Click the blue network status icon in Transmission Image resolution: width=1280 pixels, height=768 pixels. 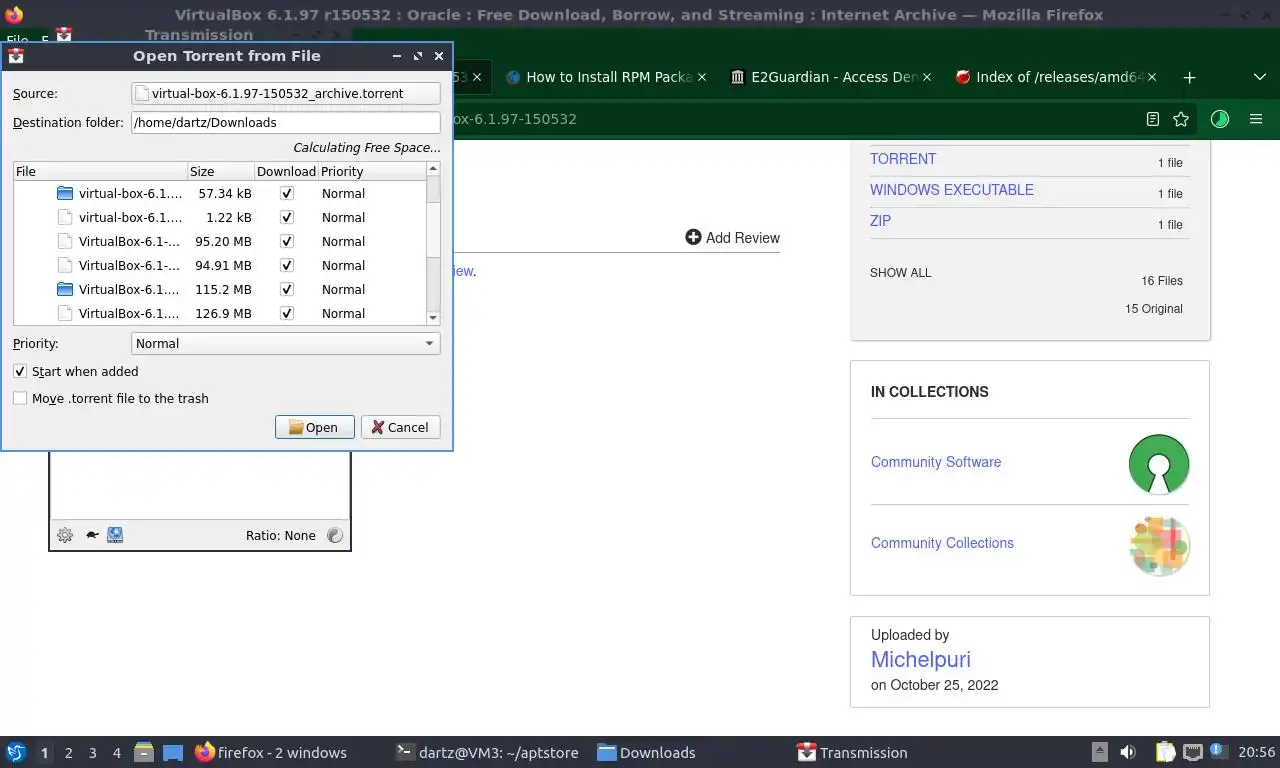point(115,535)
